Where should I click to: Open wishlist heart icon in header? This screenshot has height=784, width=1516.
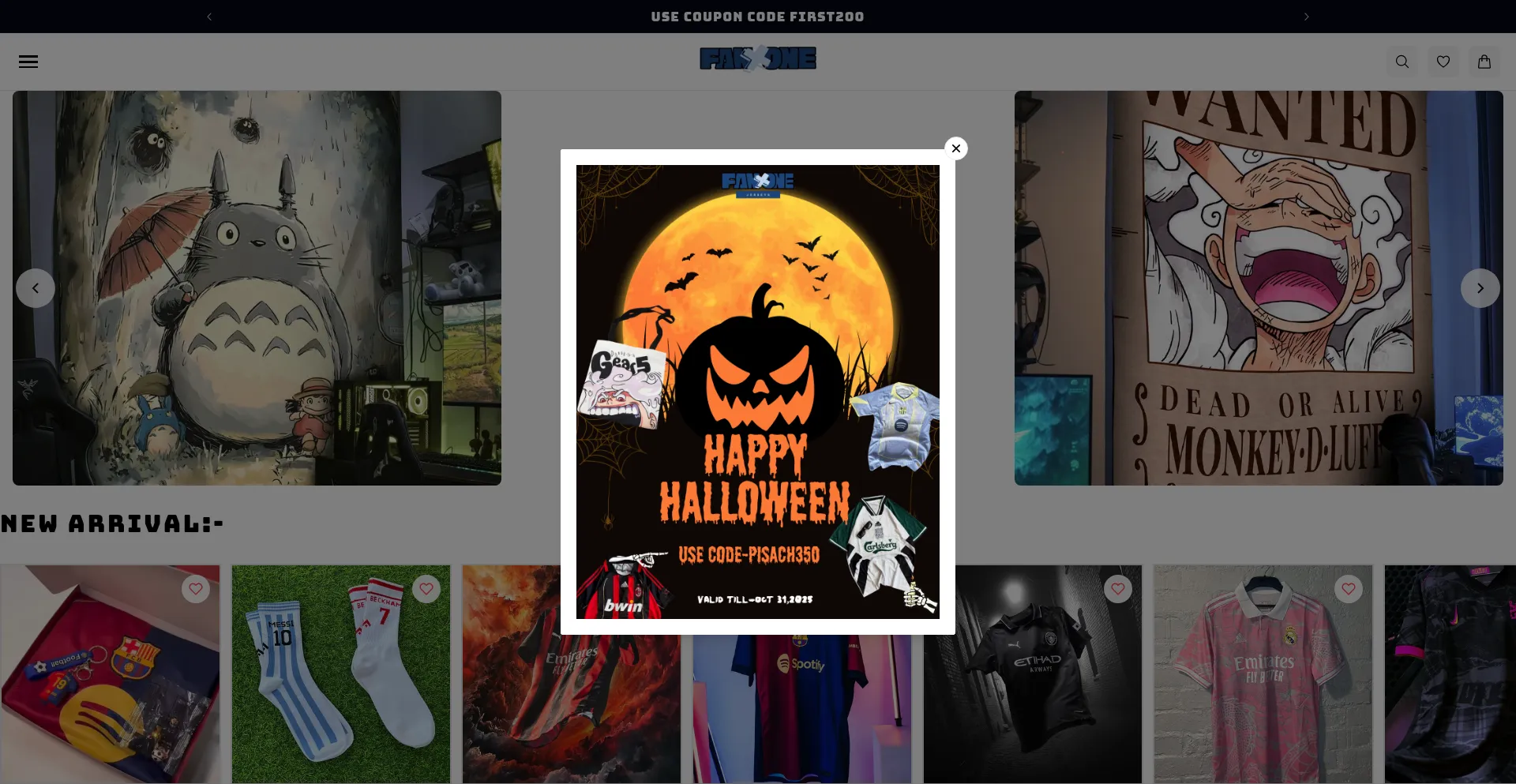point(1443,62)
